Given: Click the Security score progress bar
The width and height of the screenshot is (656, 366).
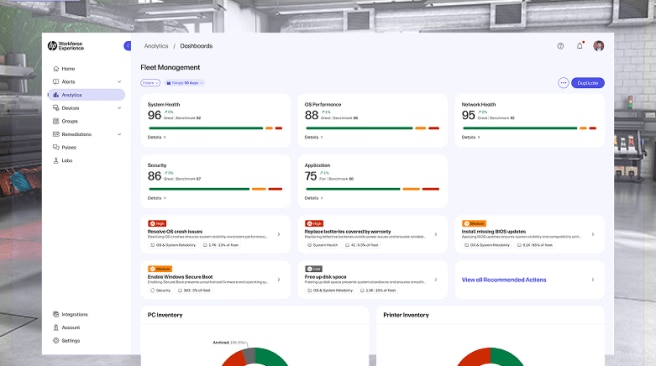Looking at the screenshot, I should tap(215, 189).
